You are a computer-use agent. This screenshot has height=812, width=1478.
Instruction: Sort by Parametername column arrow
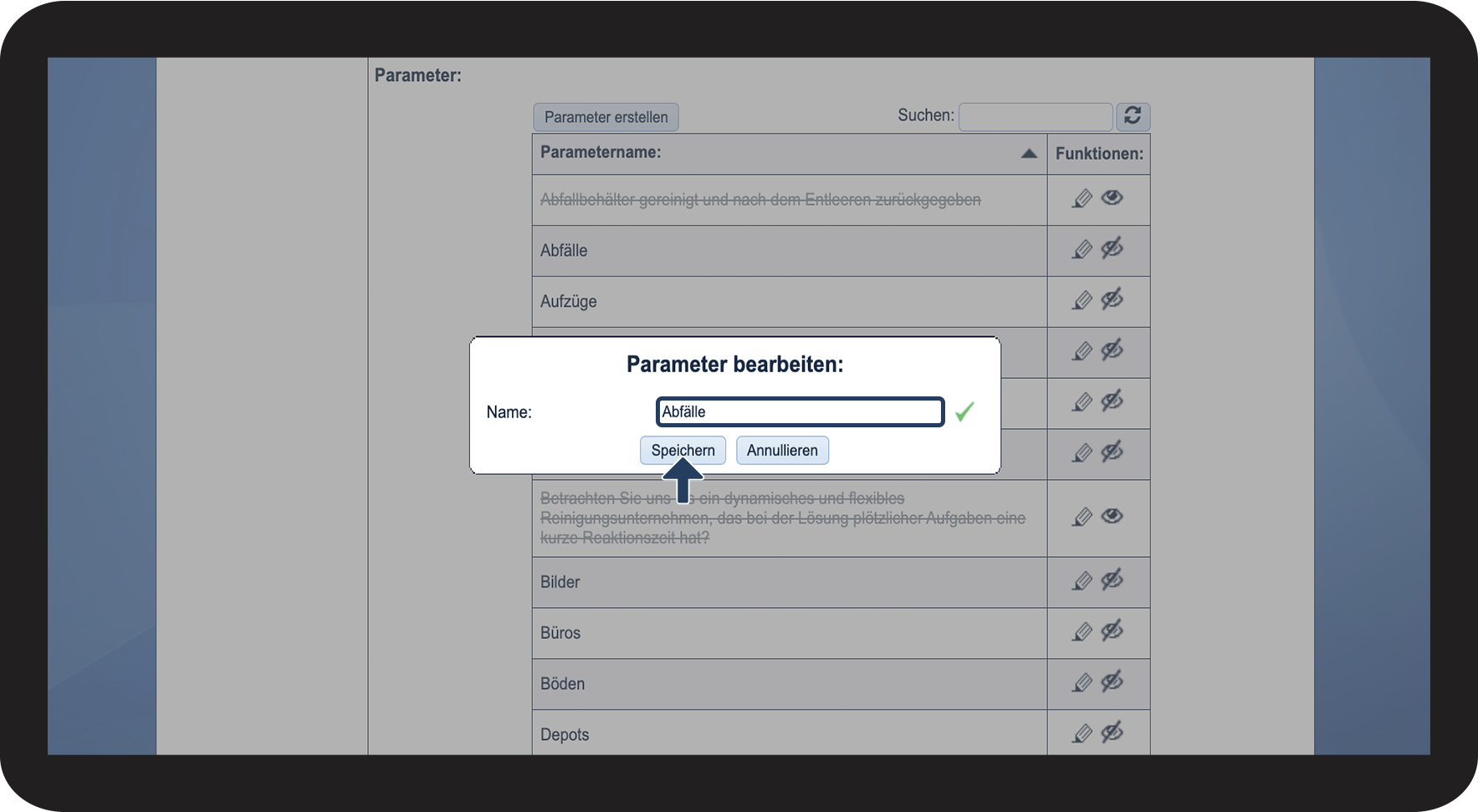pos(1029,153)
